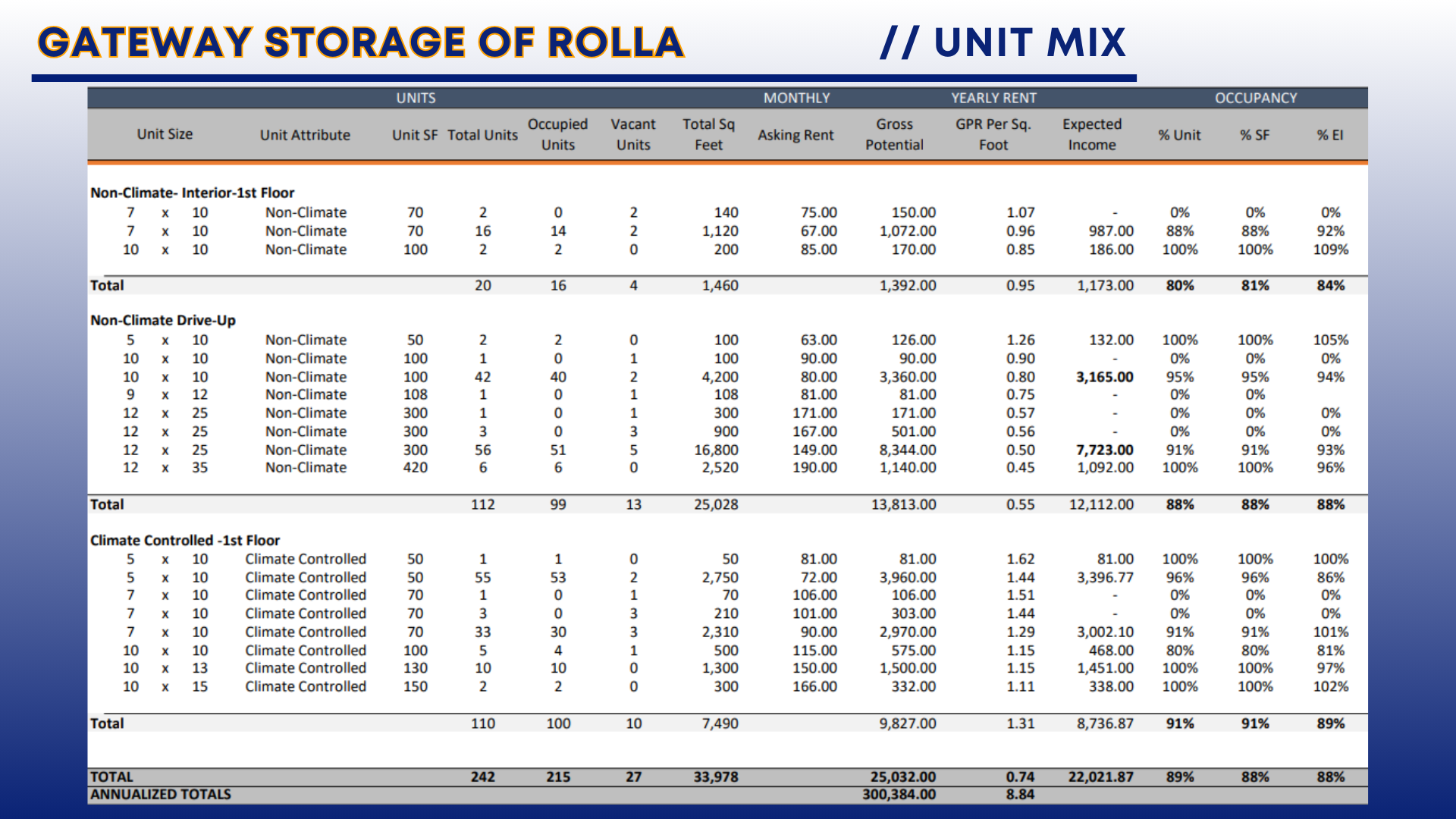Select the total sq feet '4,200'
Screen dimensions: 1456x819
[x=720, y=377]
